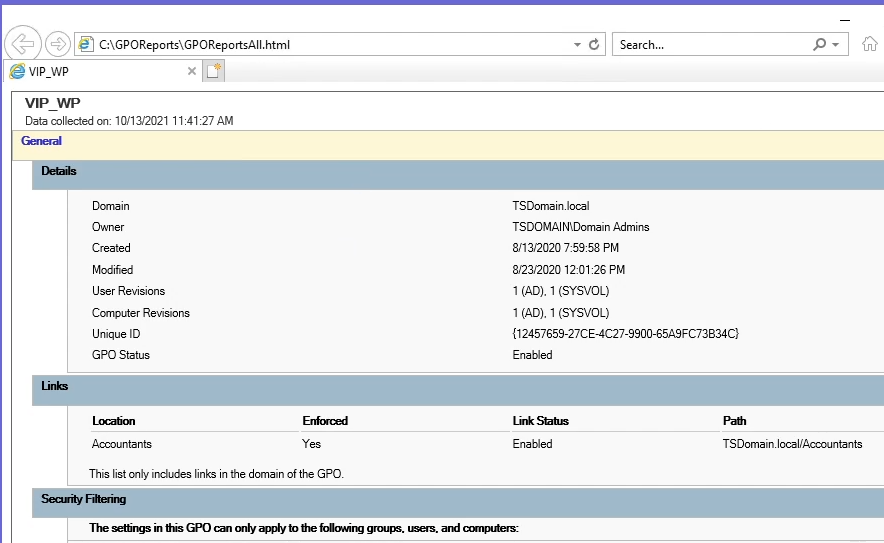Click the browser Forward arrow button
Screen dimensions: 884x543
[x=57, y=44]
